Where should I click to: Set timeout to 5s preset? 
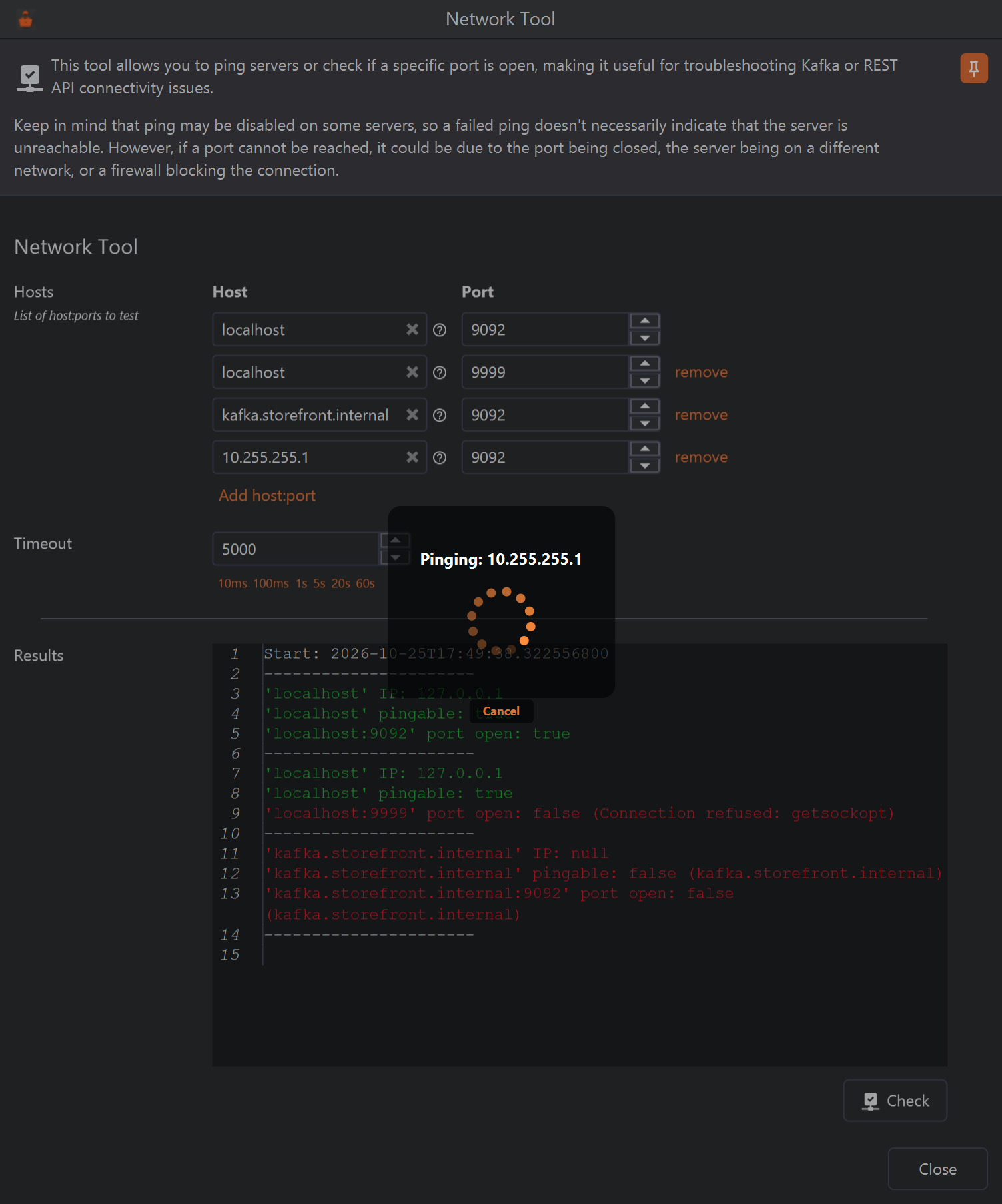(x=320, y=583)
